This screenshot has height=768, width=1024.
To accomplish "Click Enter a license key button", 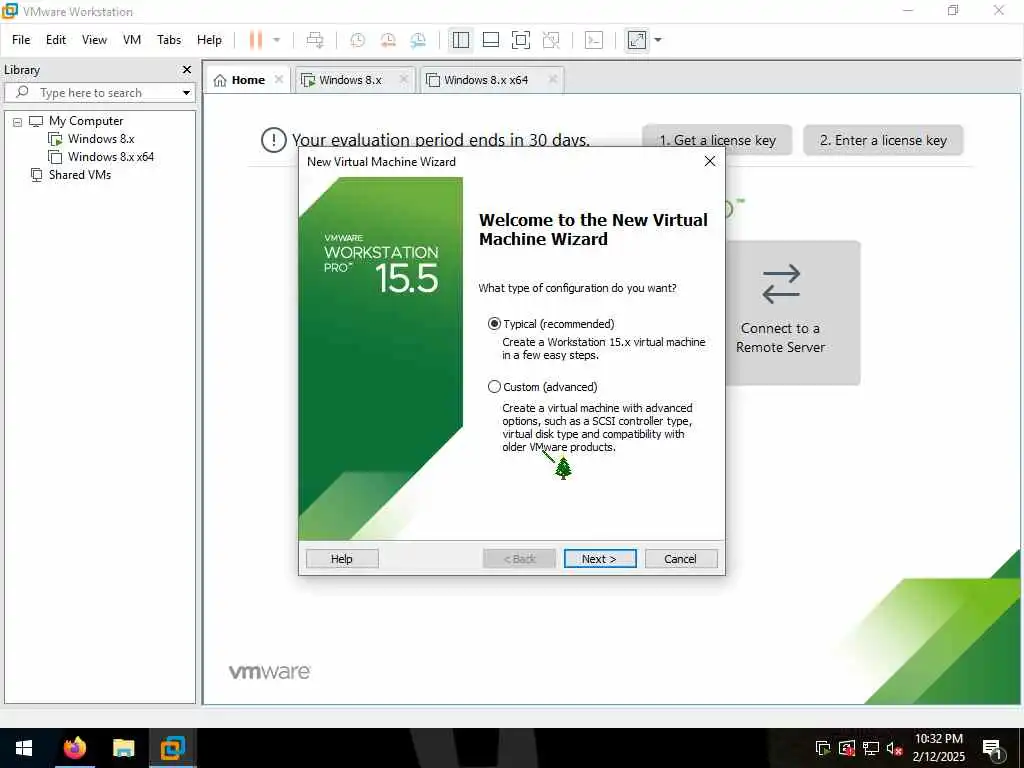I will point(883,140).
